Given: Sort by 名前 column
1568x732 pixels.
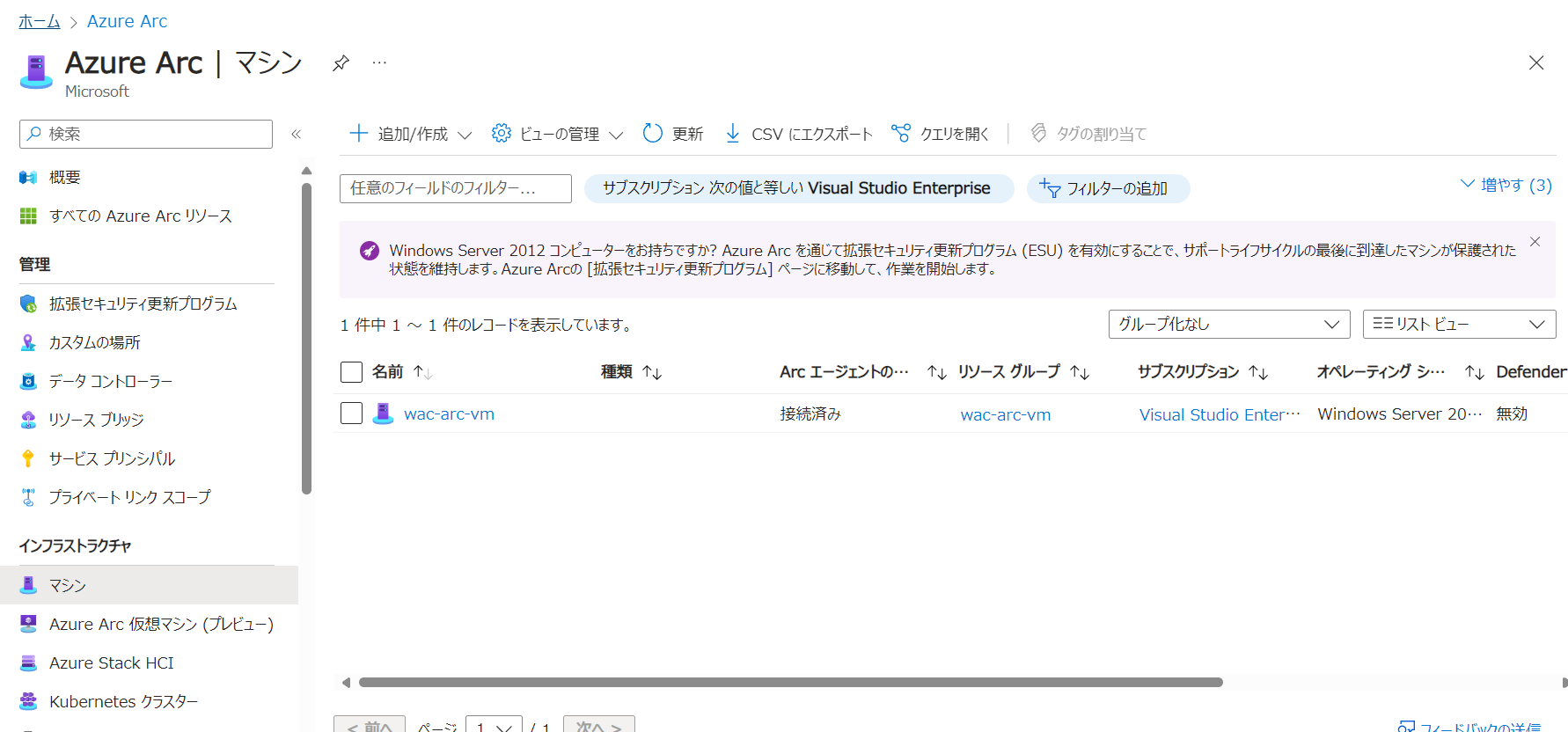Looking at the screenshot, I should (x=402, y=372).
